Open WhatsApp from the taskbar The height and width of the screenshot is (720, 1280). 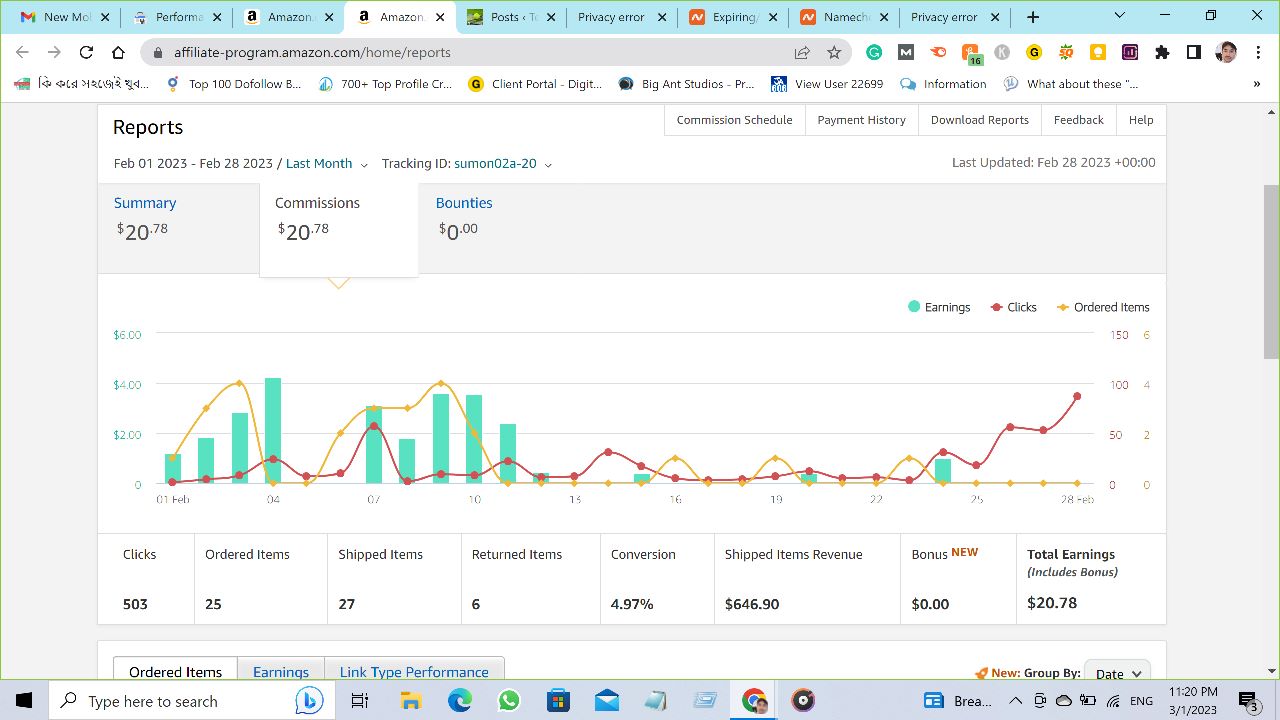pos(509,701)
